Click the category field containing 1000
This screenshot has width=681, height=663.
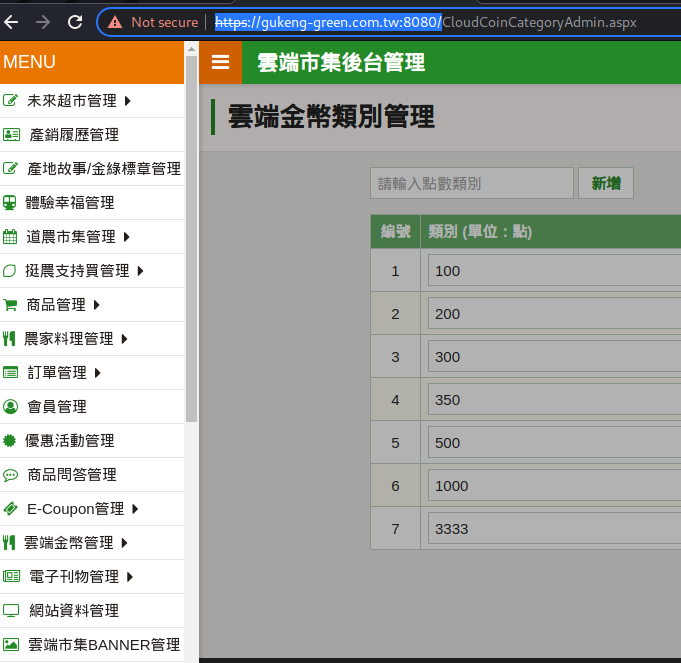555,485
